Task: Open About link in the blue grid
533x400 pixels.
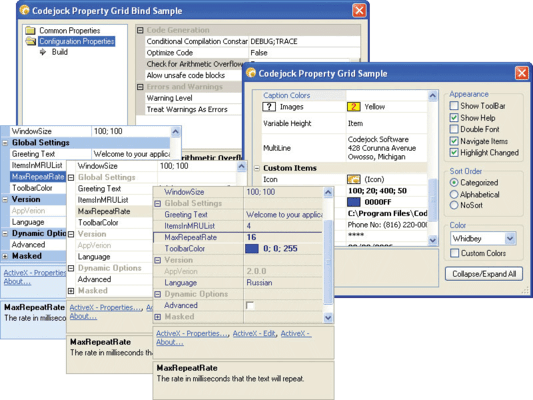Action: pyautogui.click(x=17, y=282)
